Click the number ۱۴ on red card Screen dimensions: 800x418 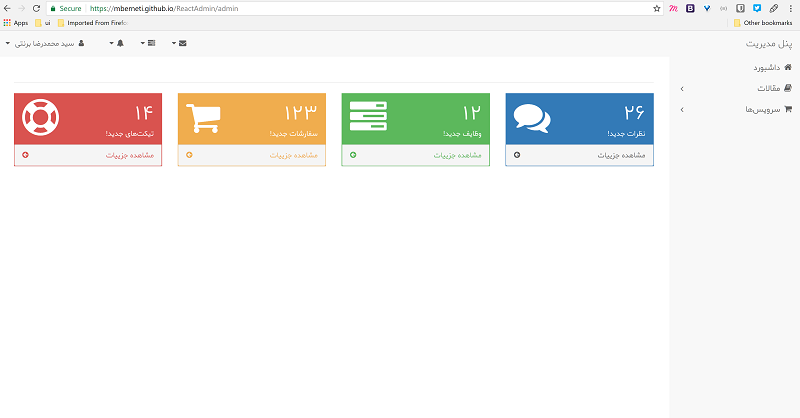(143, 112)
